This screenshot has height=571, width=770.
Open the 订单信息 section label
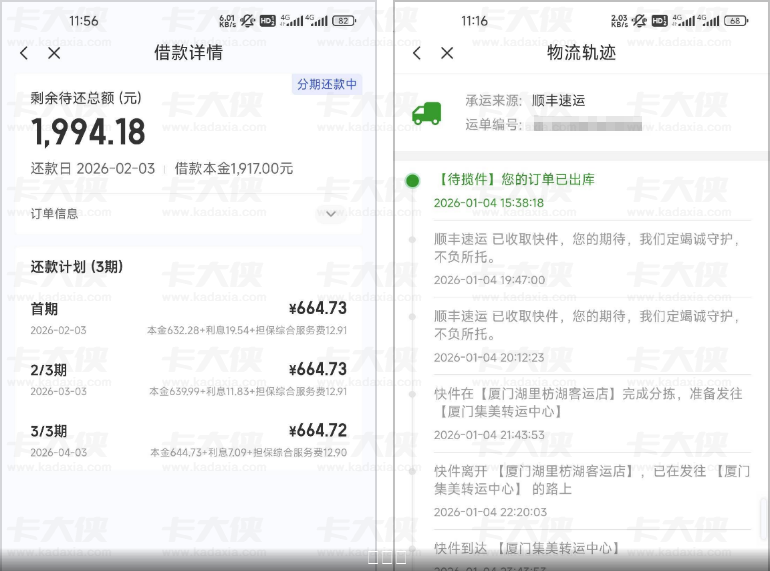[54, 214]
